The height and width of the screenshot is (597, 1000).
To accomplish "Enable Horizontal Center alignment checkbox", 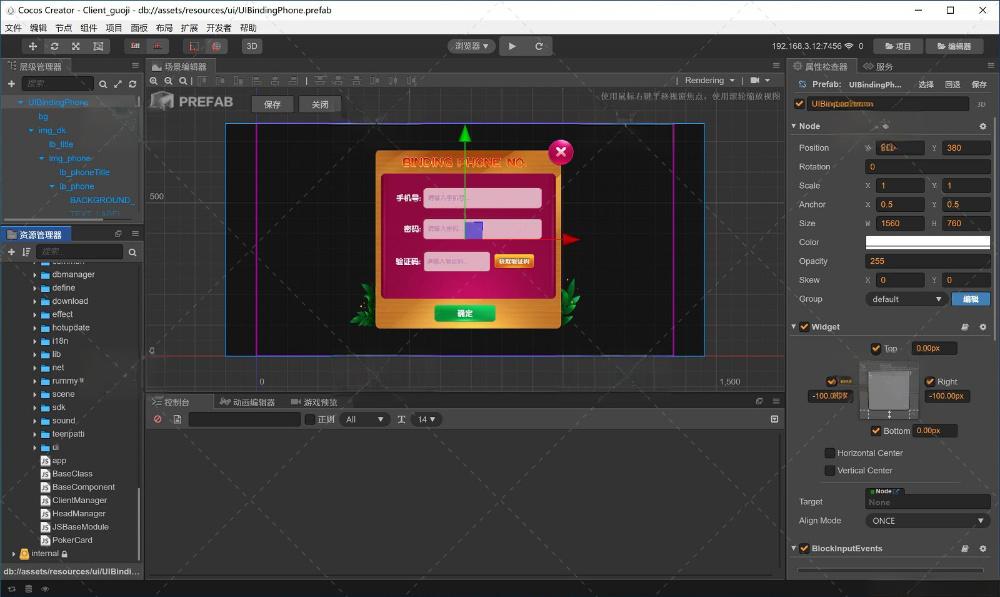I will tap(830, 453).
